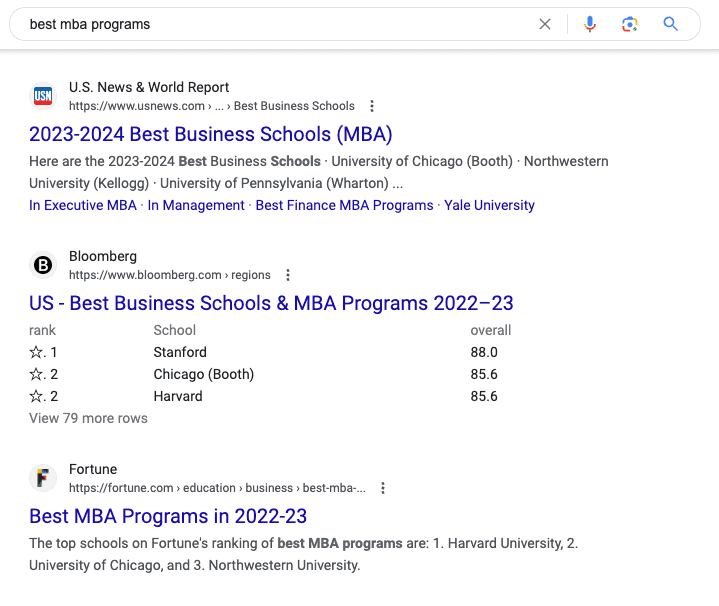Screen dimensions: 719x606
Task: Click the 85.6 score in the Harvard row
Action: 484,396
